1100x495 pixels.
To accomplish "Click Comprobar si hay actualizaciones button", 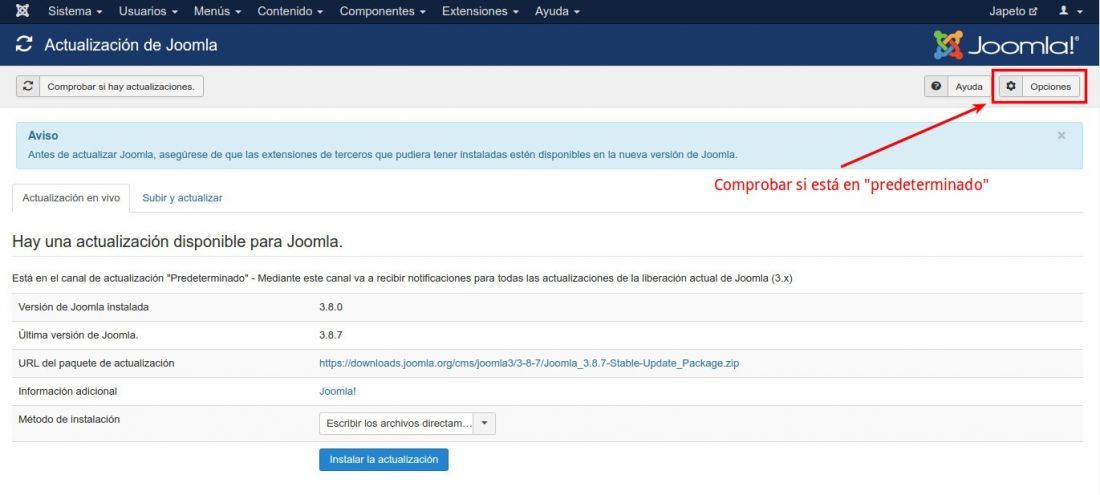I will coord(110,86).
